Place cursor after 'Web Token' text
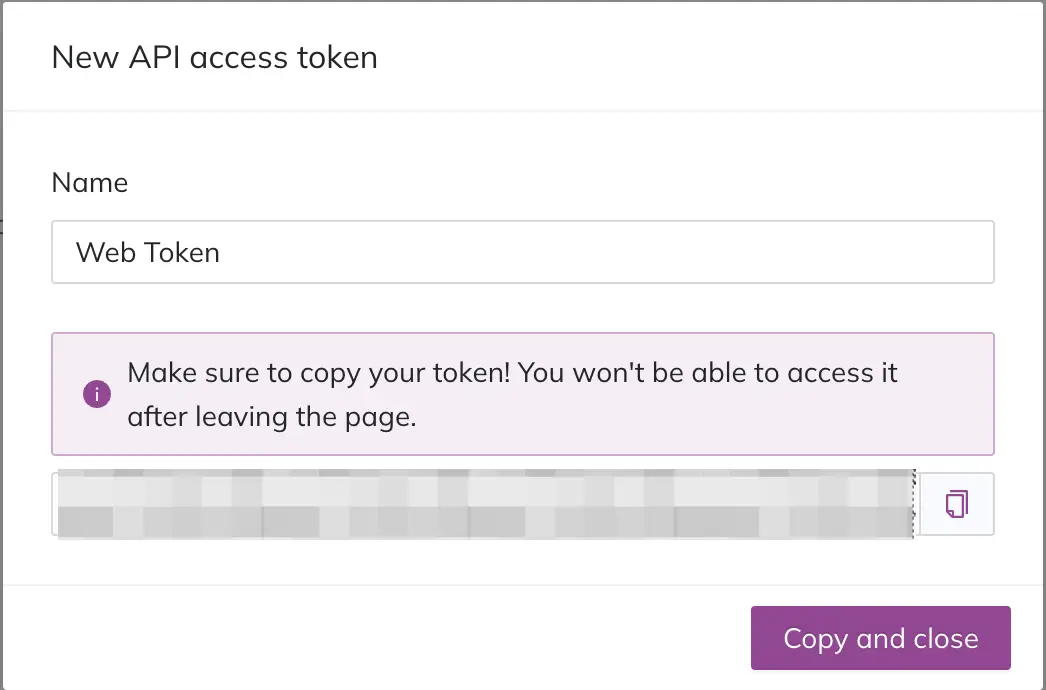This screenshot has width=1046, height=690. tap(221, 252)
